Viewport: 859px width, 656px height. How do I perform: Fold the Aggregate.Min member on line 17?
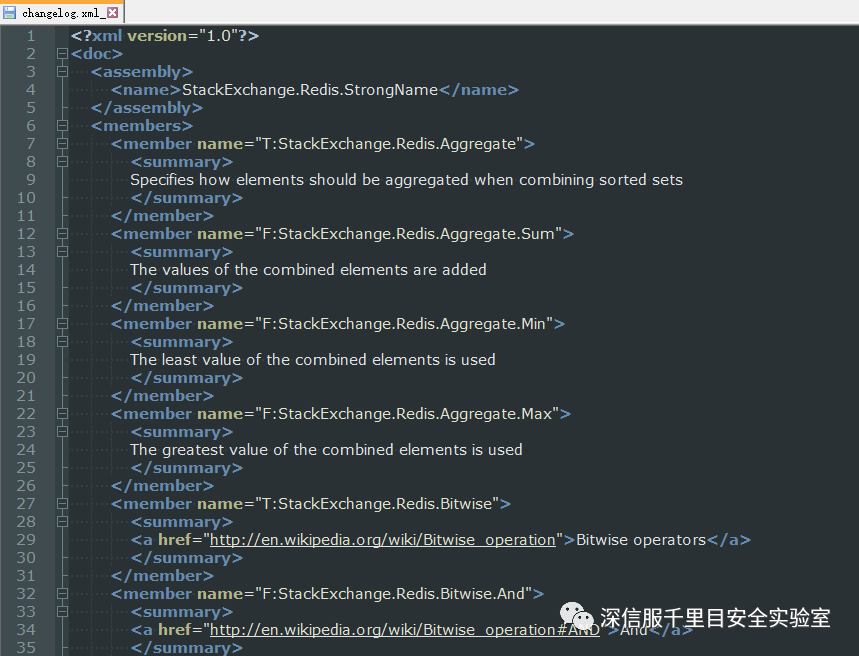click(62, 324)
